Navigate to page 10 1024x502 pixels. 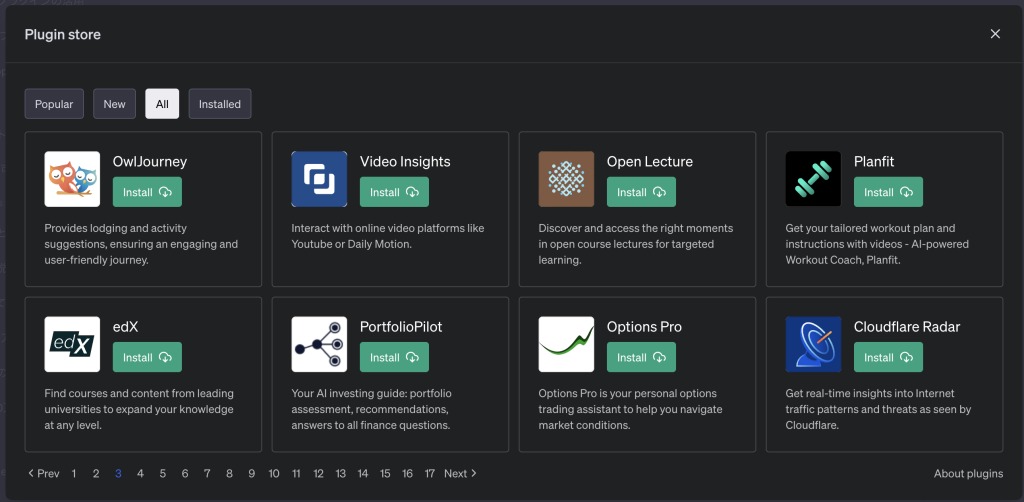click(274, 473)
